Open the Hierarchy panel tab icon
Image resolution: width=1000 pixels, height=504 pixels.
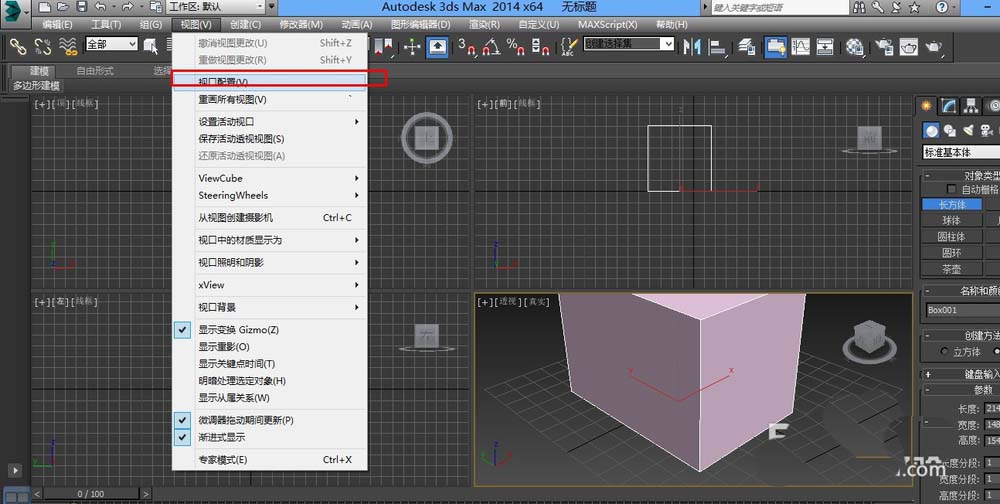point(971,106)
